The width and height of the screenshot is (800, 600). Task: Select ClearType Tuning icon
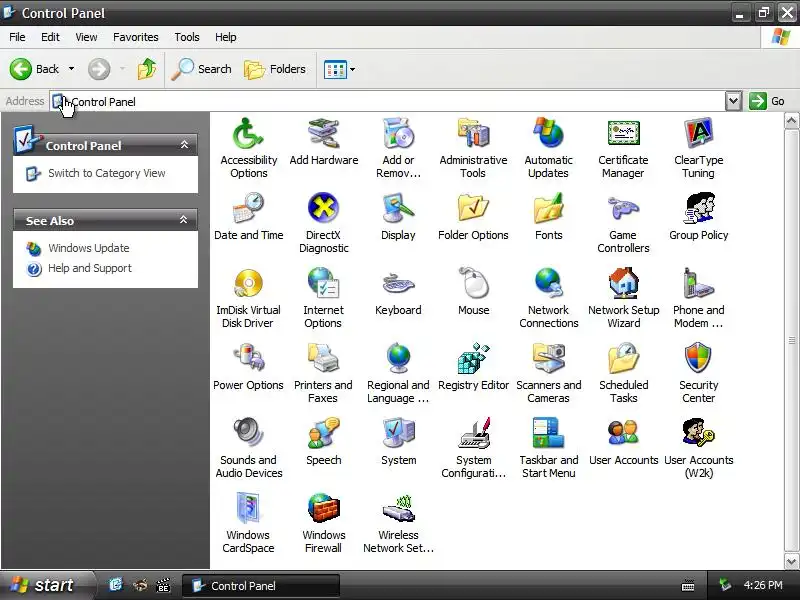[698, 134]
